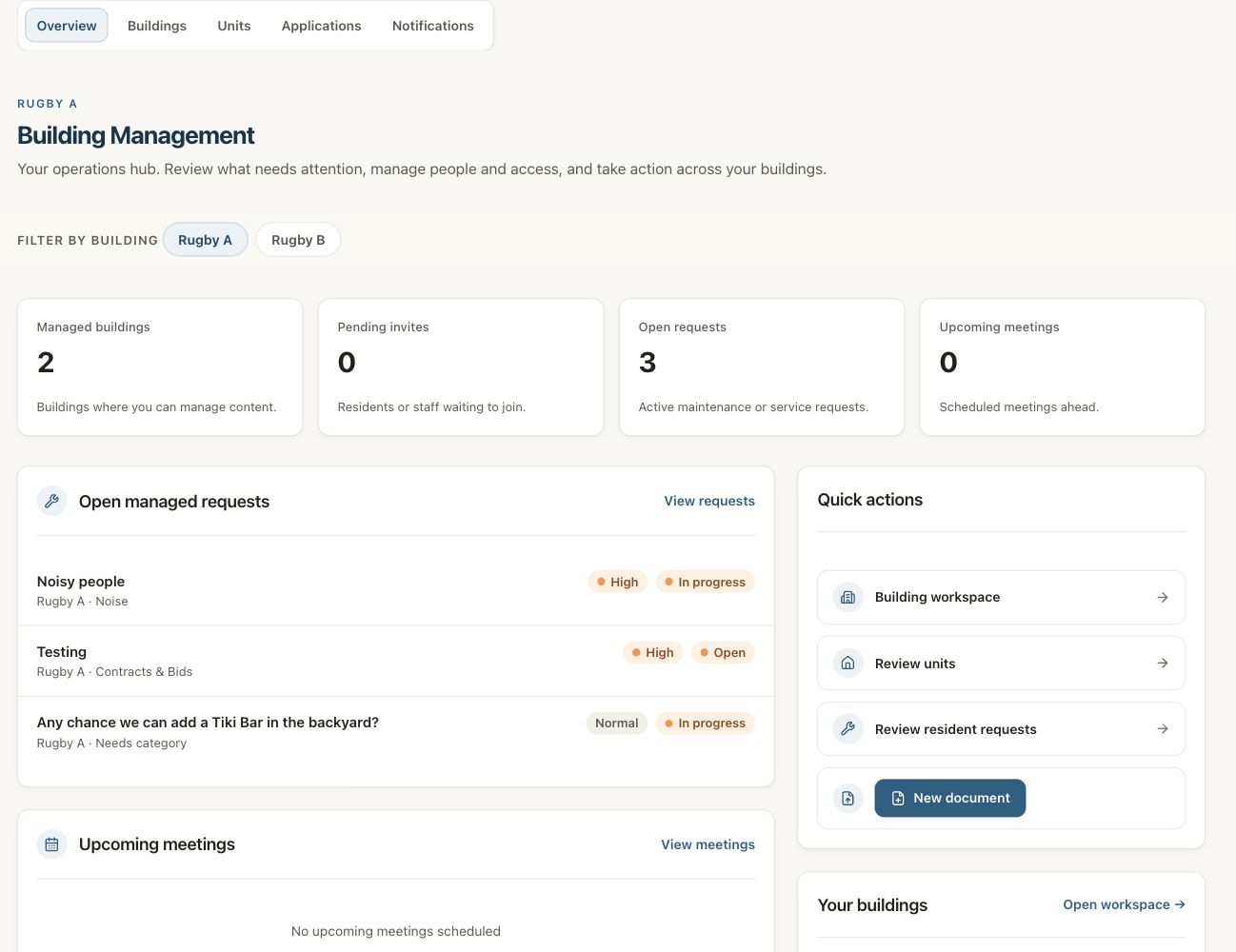Open the Review units quick action
This screenshot has height=952, width=1236.
pyautogui.click(x=1002, y=664)
